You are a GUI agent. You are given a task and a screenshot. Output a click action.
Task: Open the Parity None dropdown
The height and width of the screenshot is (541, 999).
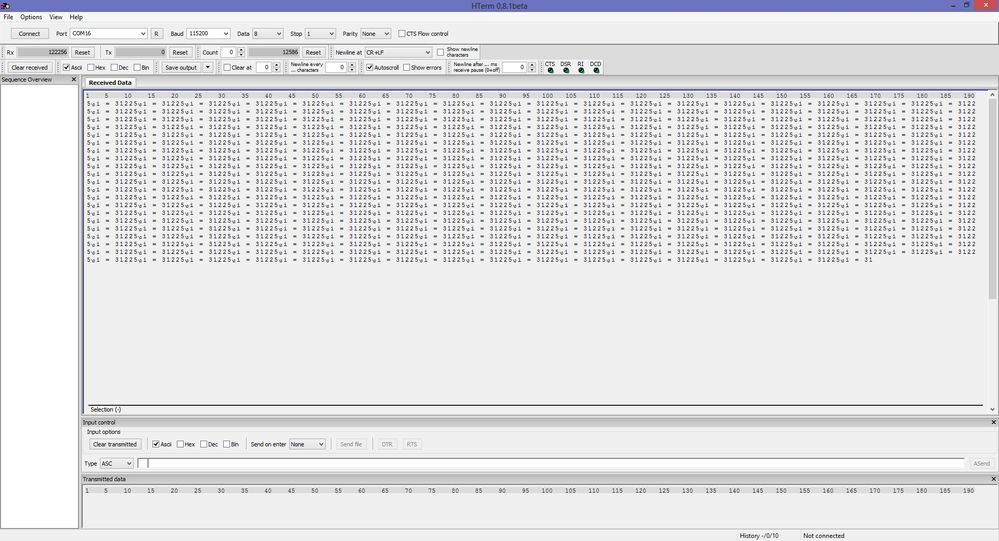[x=375, y=34]
